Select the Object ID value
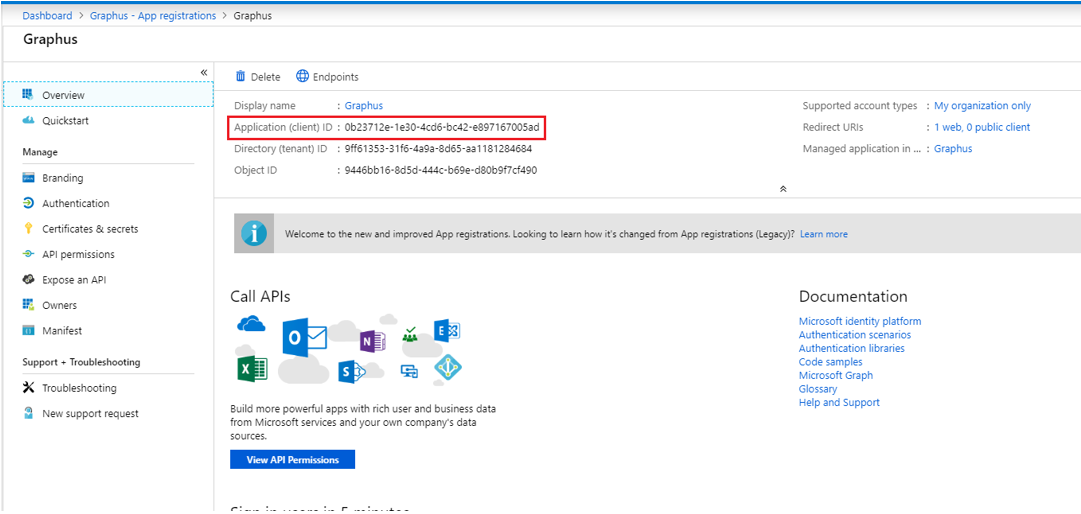Viewport: 1081px width, 514px height. pyautogui.click(x=441, y=169)
